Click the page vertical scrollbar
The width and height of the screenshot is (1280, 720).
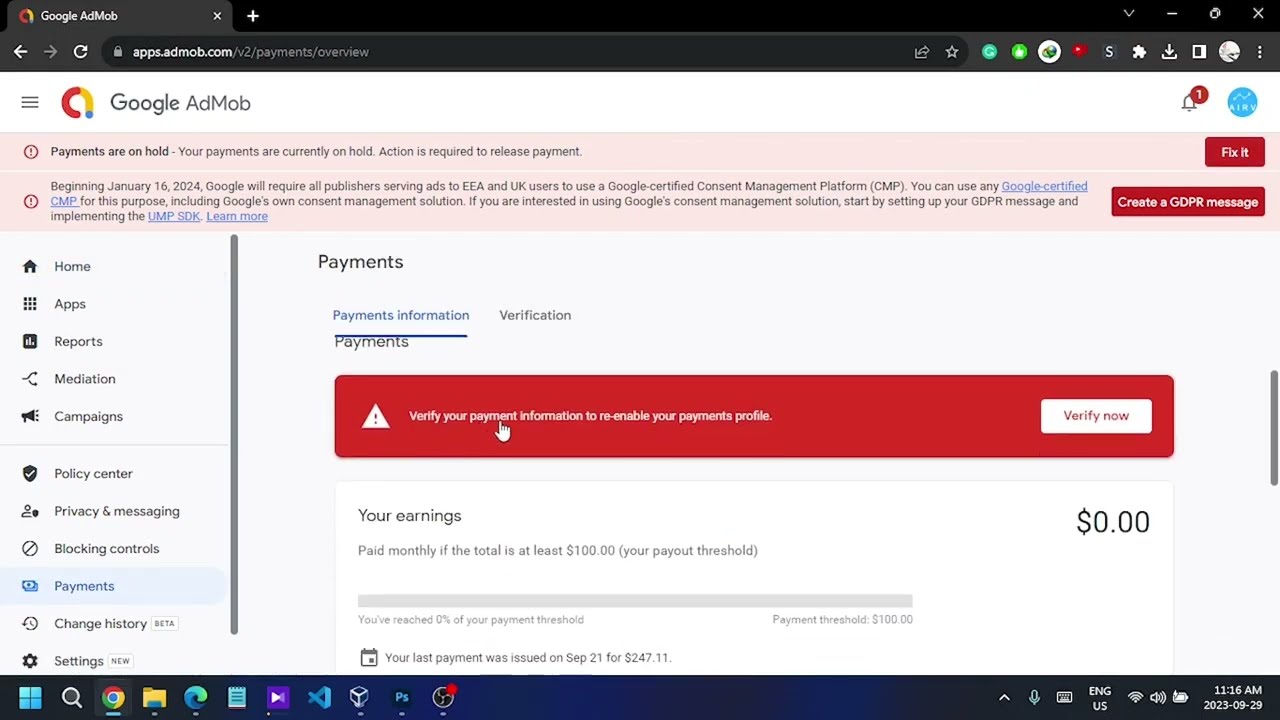(1274, 427)
